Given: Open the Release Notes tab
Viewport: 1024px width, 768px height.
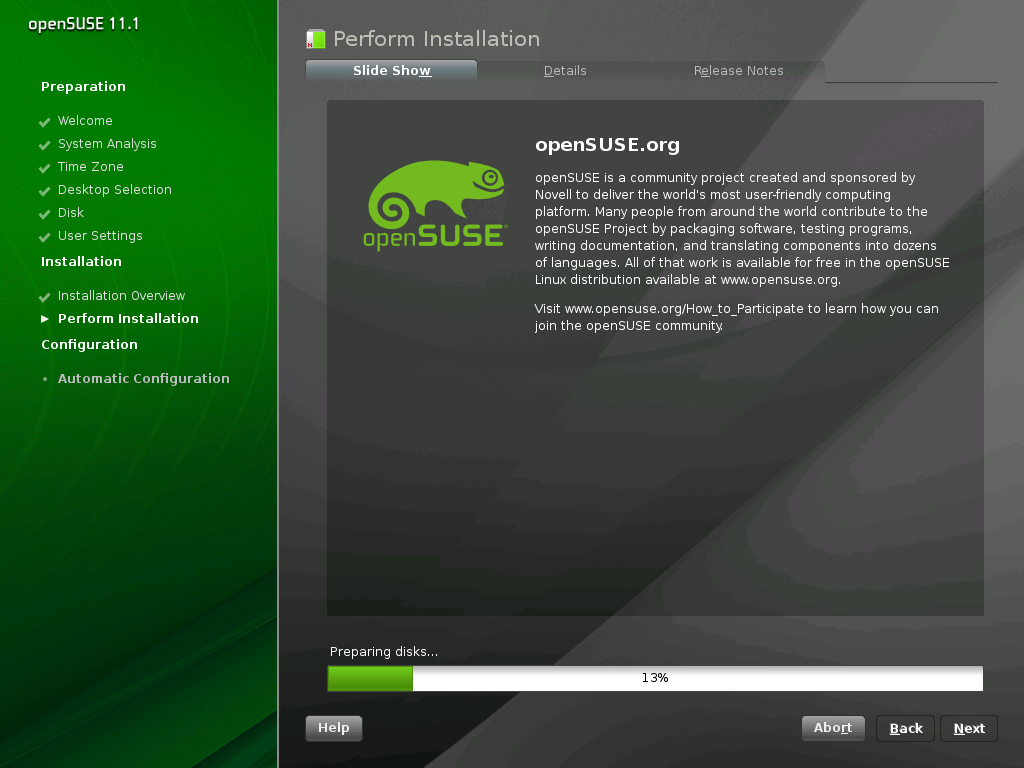Looking at the screenshot, I should click(x=738, y=71).
